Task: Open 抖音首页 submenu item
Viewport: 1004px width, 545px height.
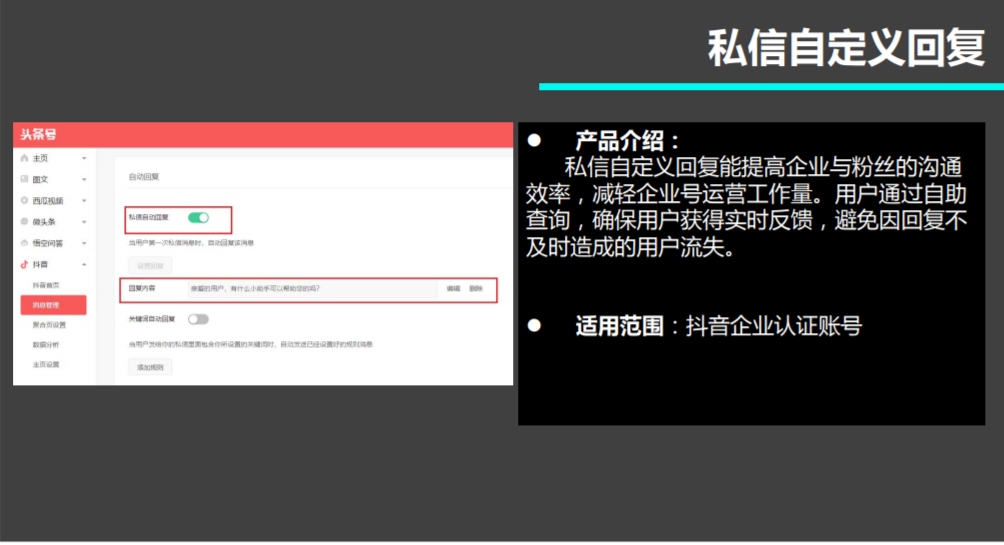Action: [x=46, y=285]
